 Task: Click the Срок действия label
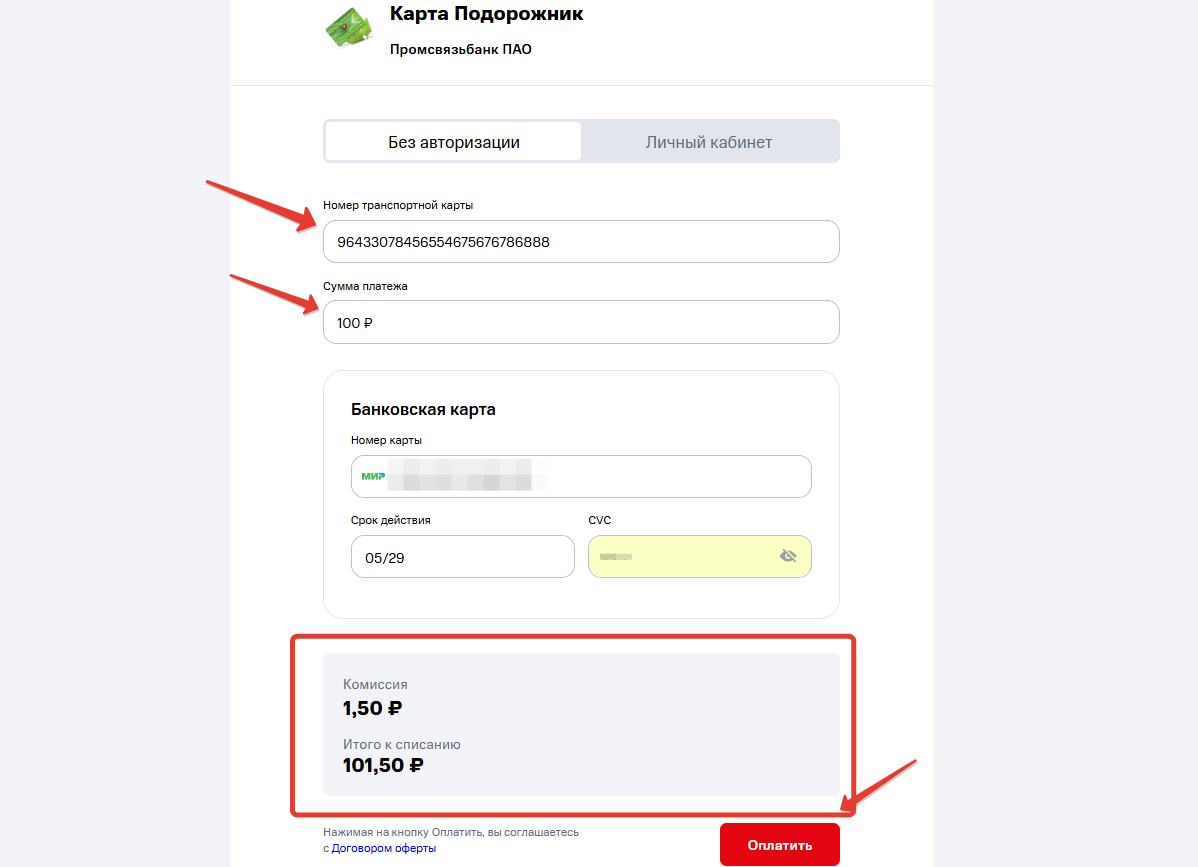(391, 520)
